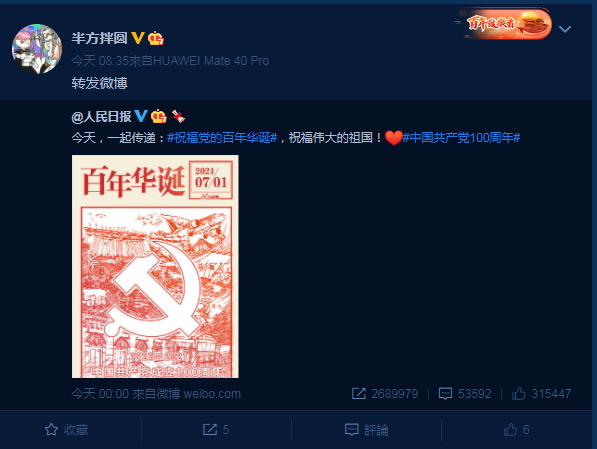The width and height of the screenshot is (597, 449).
Task: Toggle 收藏 favorite star on this post
Action: pyautogui.click(x=66, y=430)
